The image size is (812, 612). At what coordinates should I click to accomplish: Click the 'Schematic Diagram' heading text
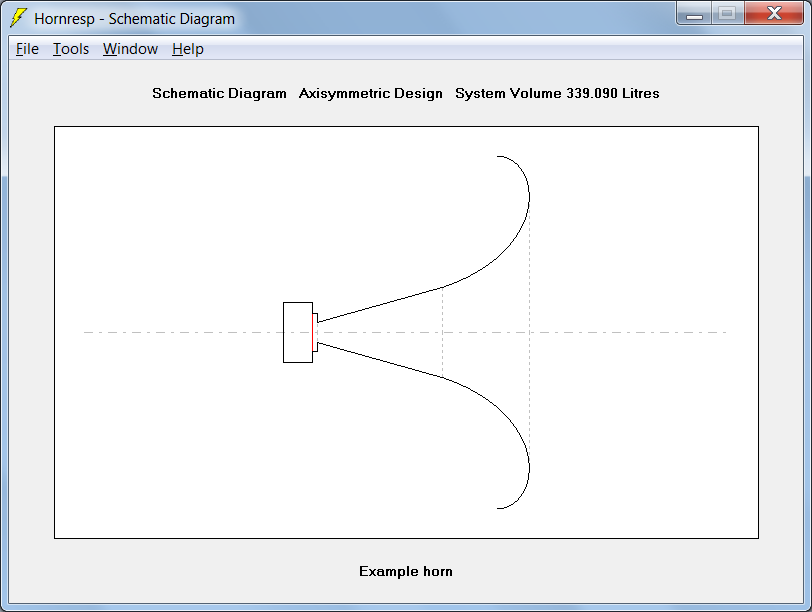219,93
